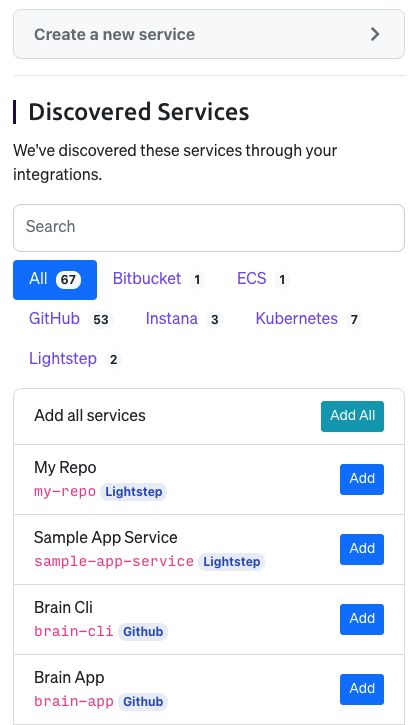
Task: Filter services by Bitbucket
Action: pos(159,279)
